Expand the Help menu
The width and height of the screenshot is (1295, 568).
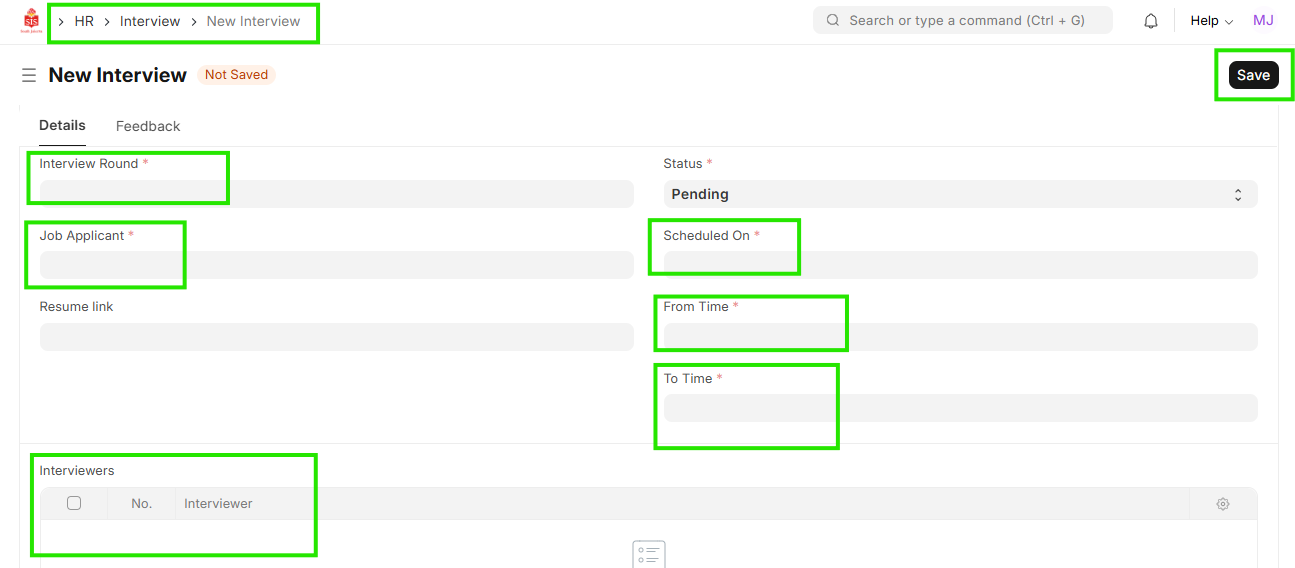[x=1211, y=21]
